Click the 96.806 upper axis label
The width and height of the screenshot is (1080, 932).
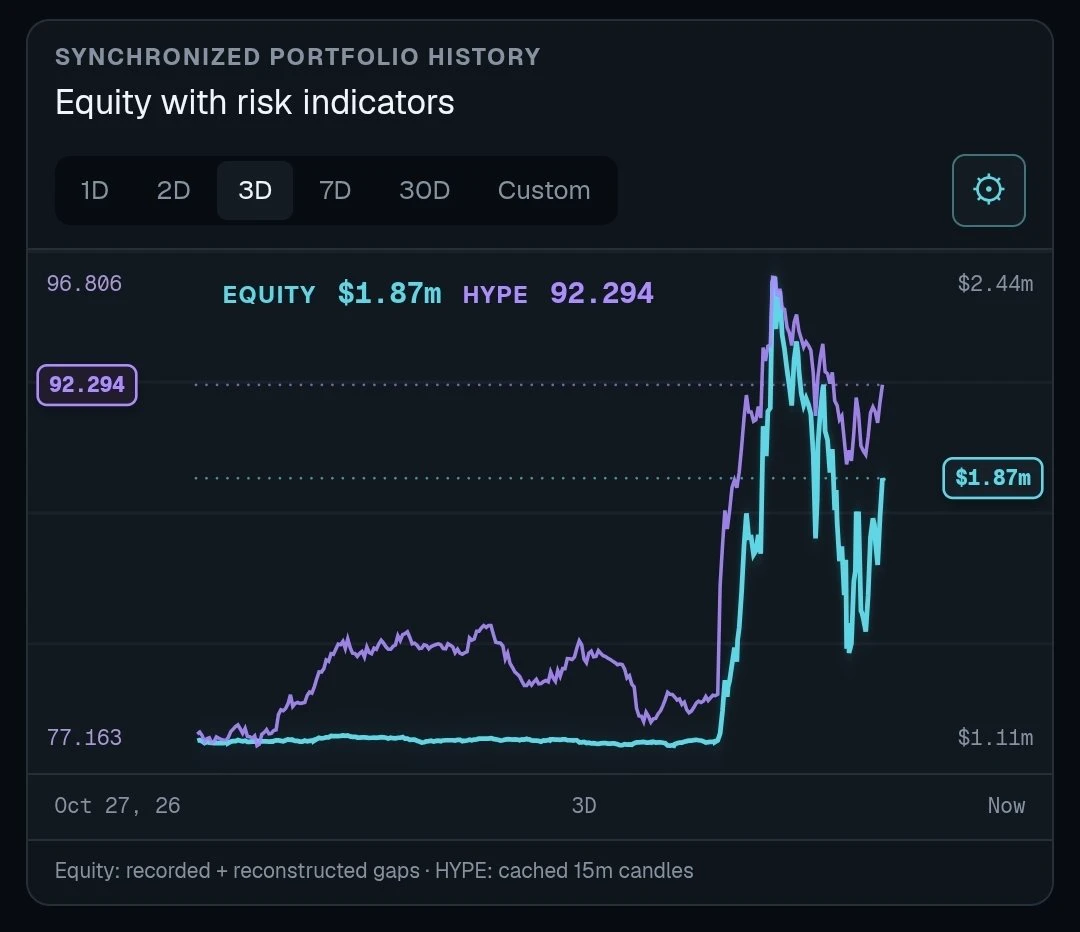coord(84,283)
